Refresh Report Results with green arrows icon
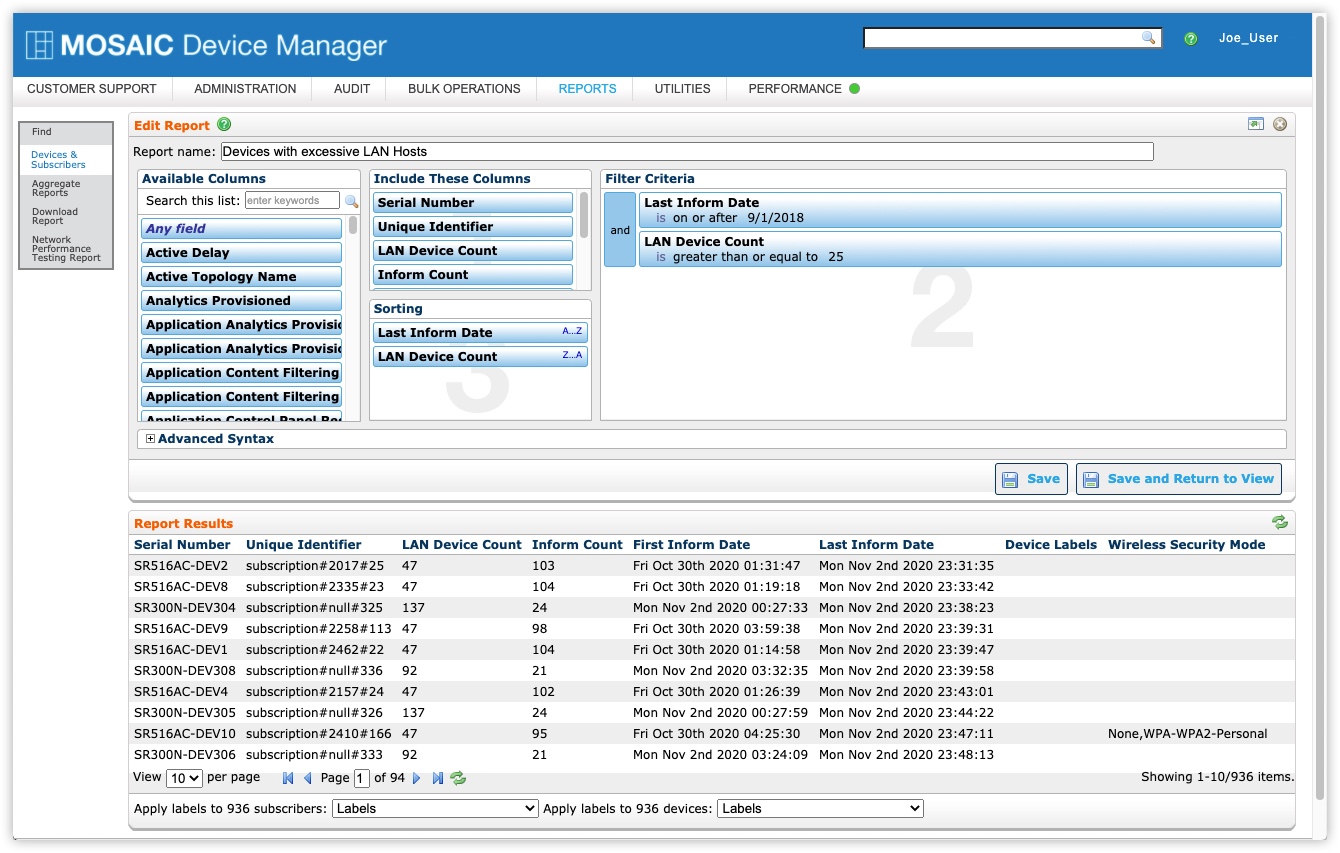The width and height of the screenshot is (1340, 853). (1280, 522)
